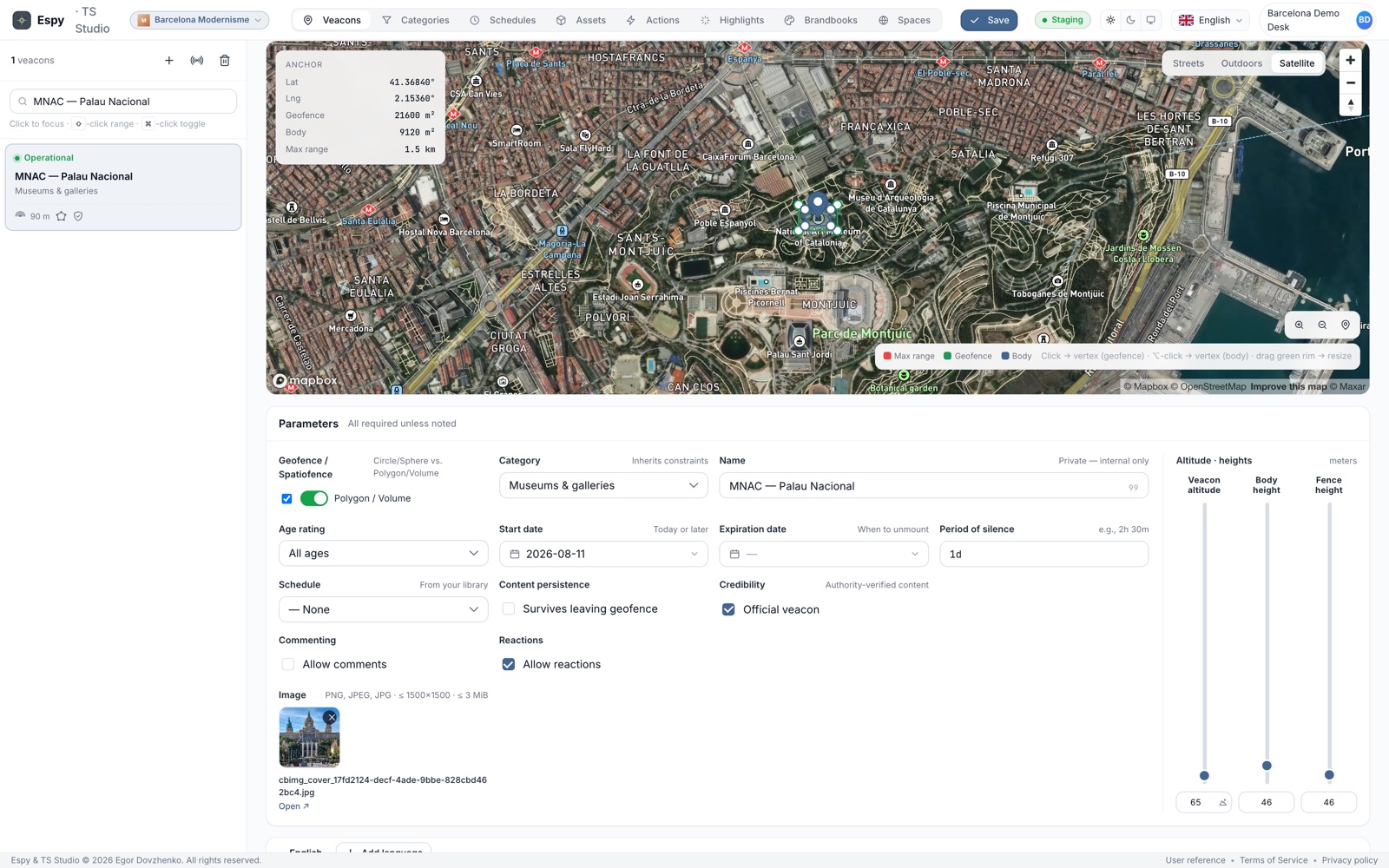This screenshot has width=1389, height=868.
Task: Click Improve this map link
Action: pos(1288,387)
